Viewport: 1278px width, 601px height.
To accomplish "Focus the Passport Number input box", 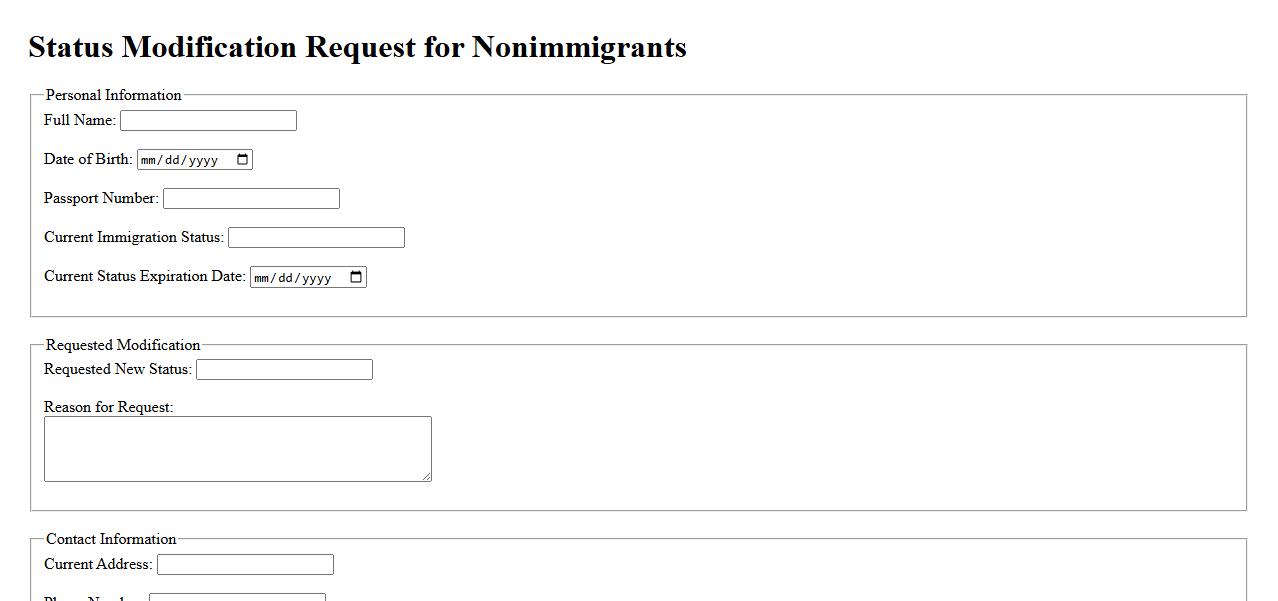I will pos(251,199).
